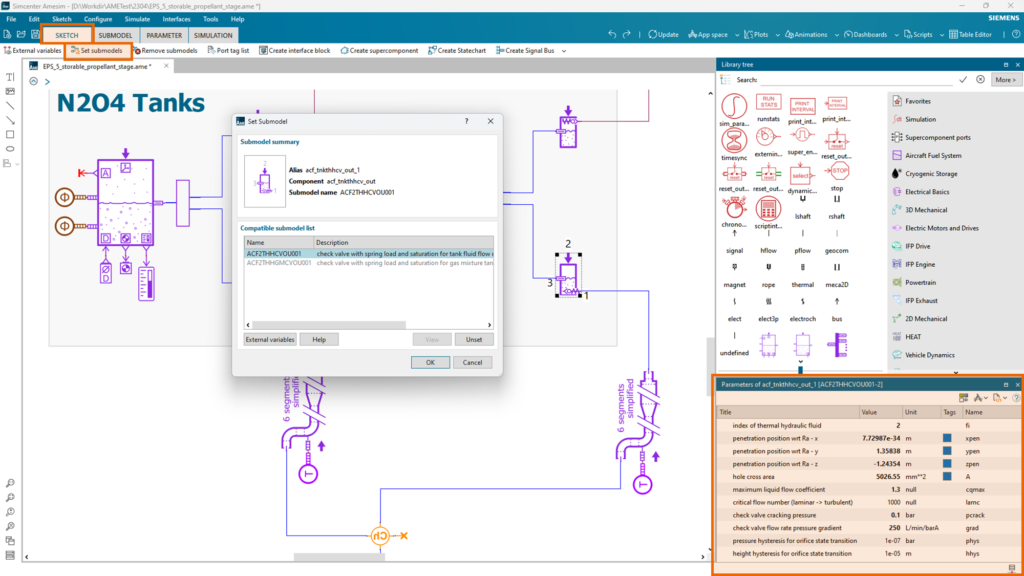This screenshot has height=576, width=1024.
Task: Select the runstats submodel icon in library
Action: point(770,103)
